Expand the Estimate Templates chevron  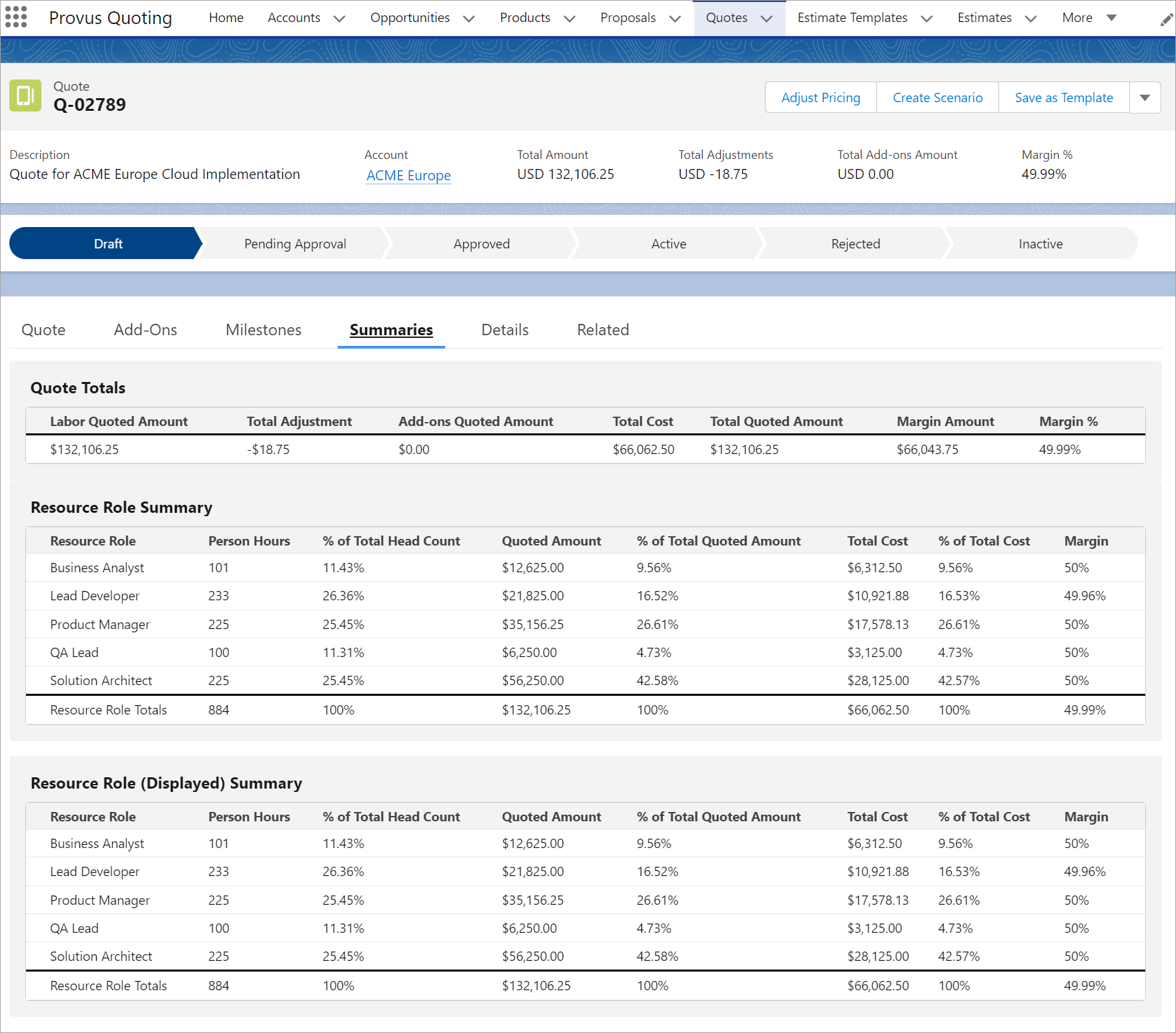926,19
